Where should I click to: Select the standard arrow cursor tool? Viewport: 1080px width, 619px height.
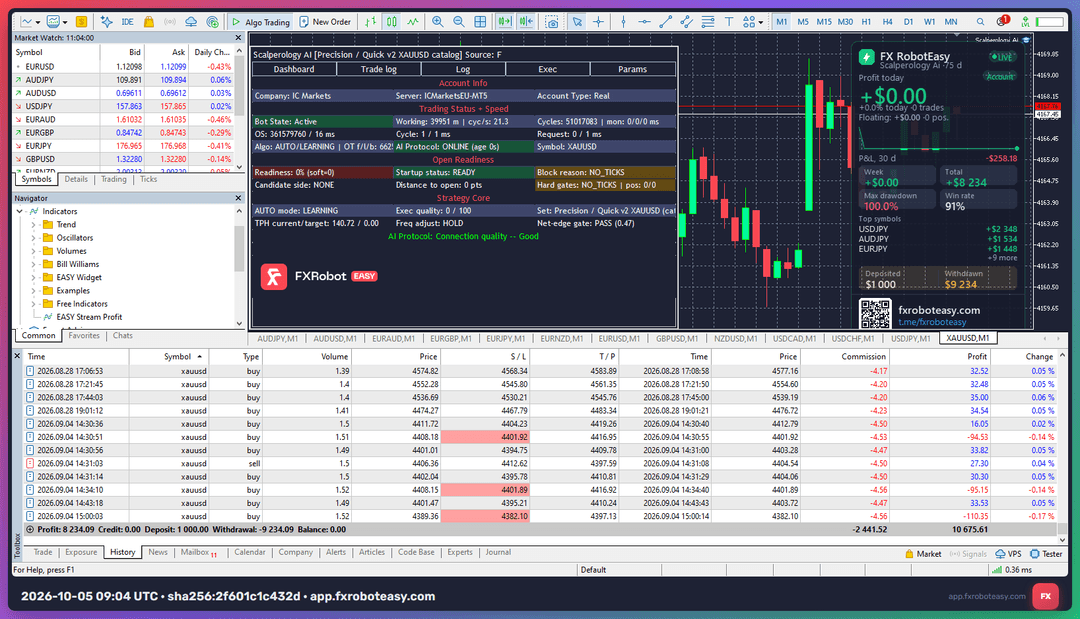point(577,21)
